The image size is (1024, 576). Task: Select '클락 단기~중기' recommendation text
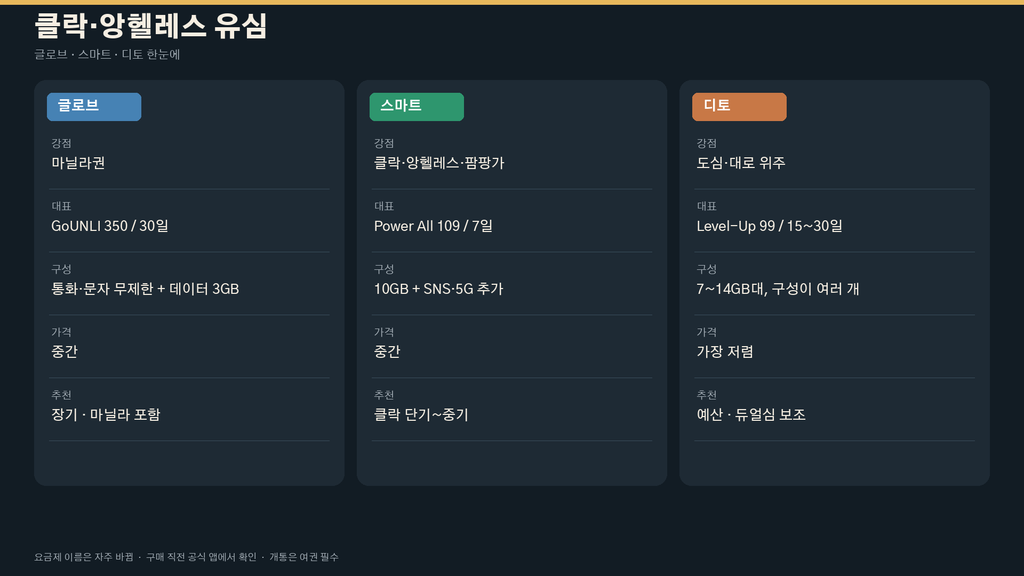tap(421, 415)
